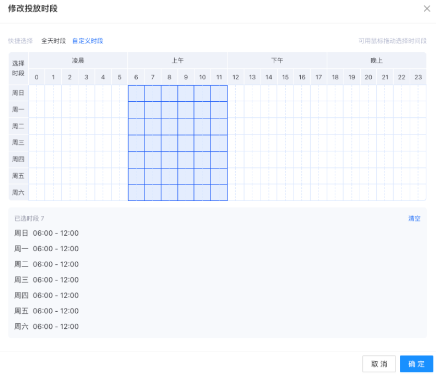Click listed 周六 06:00 - 12:00 entry

(46, 326)
